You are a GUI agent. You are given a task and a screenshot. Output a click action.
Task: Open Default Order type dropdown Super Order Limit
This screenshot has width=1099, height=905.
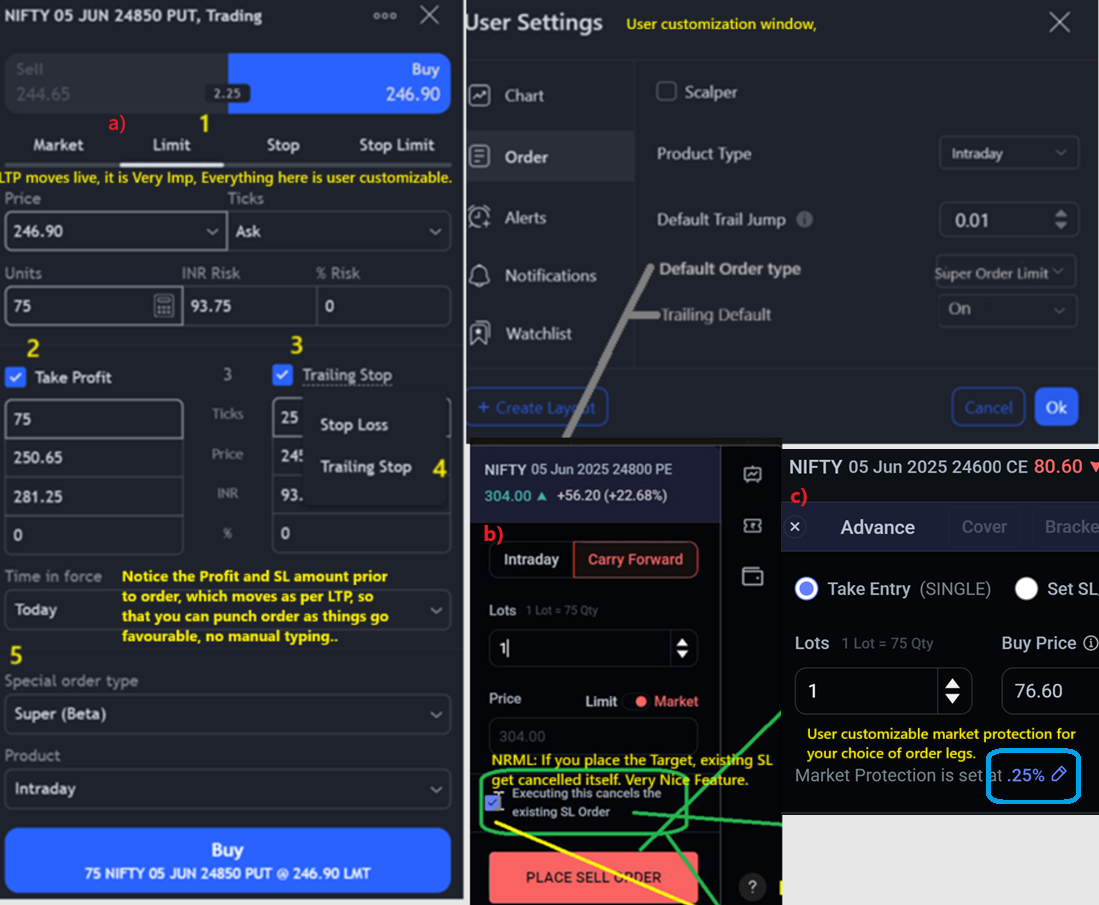pos(1006,272)
